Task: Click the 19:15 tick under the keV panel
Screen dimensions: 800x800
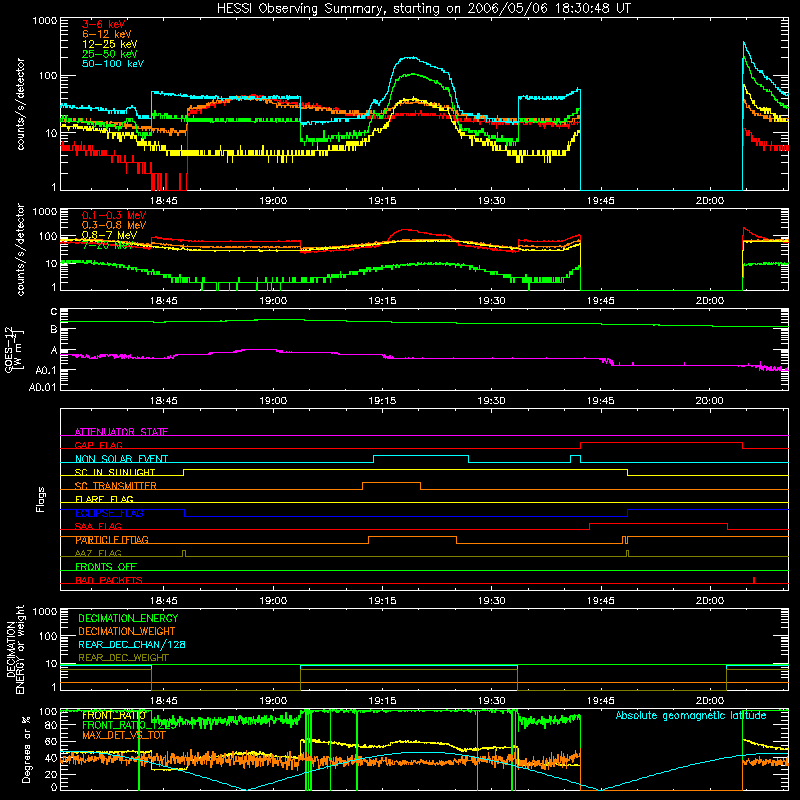Action: [382, 201]
